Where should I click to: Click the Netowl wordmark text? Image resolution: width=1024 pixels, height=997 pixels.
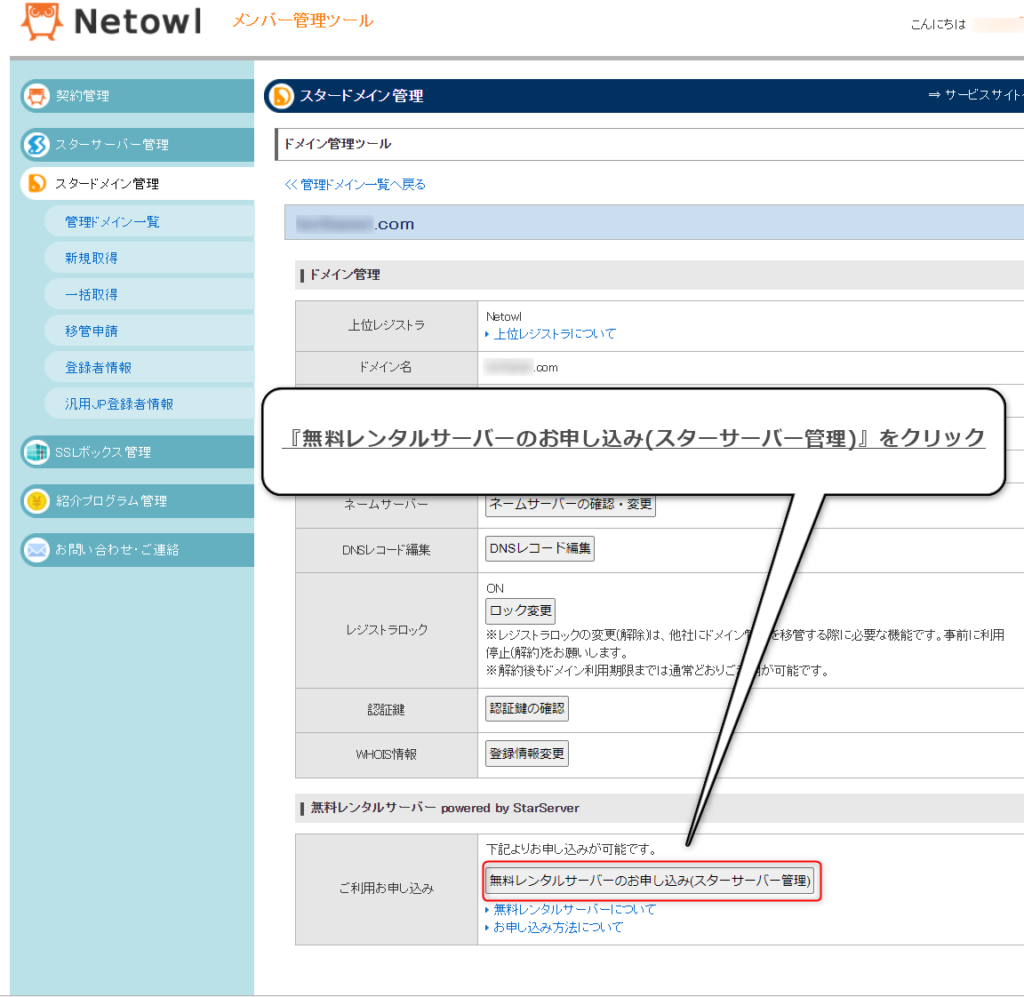pos(138,22)
